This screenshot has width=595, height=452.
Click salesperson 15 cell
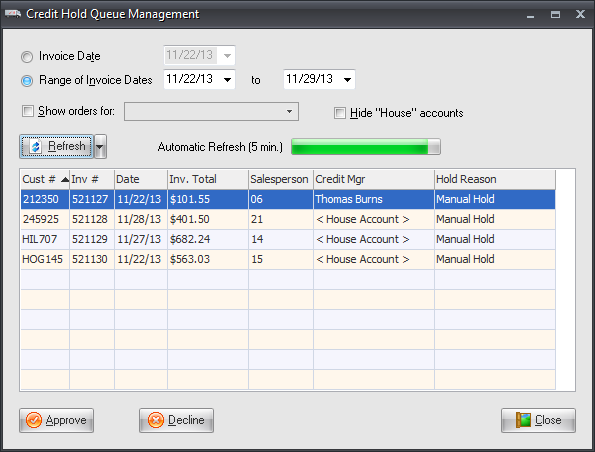[281, 259]
